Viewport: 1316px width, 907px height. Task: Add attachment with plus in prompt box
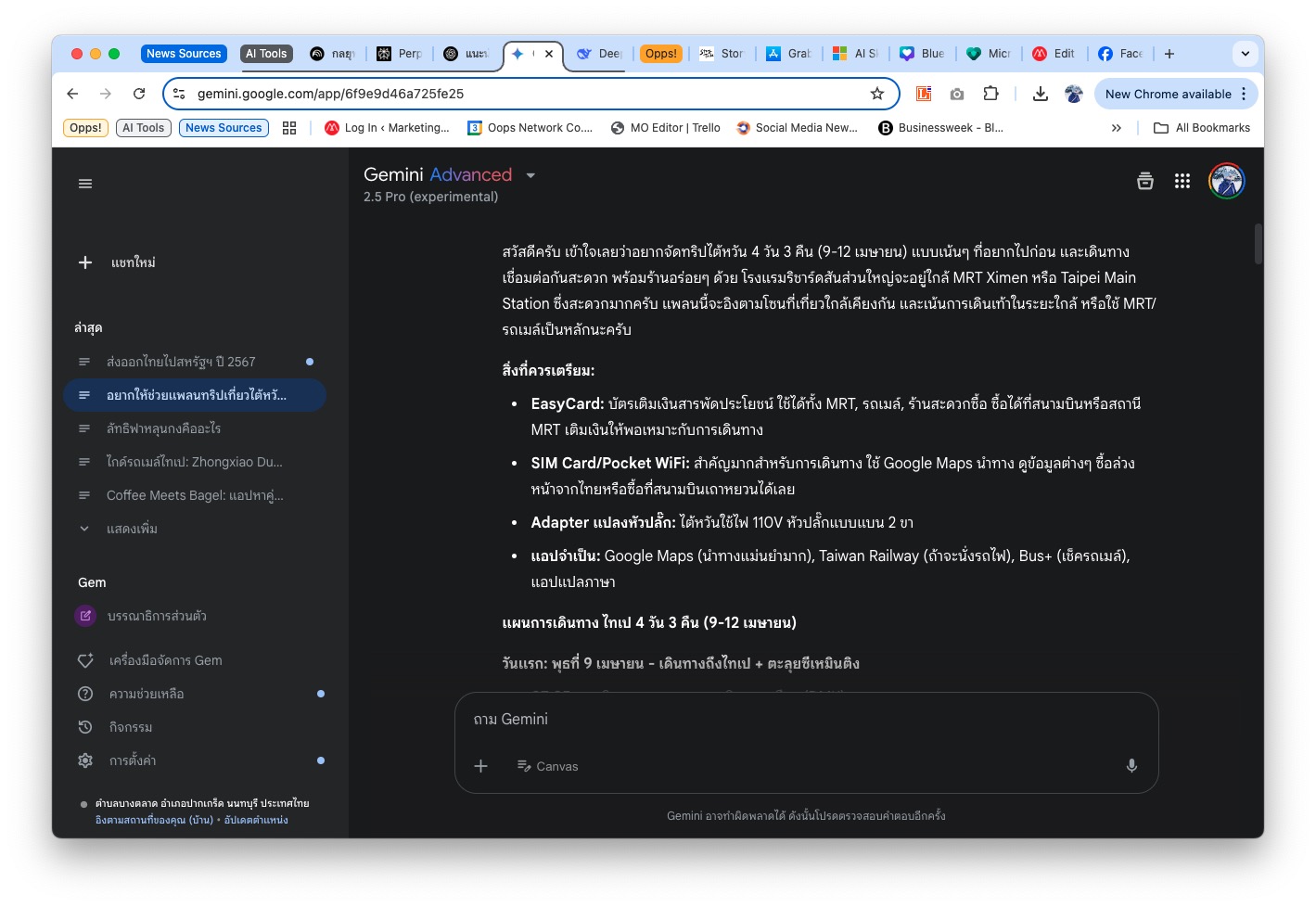tap(480, 766)
